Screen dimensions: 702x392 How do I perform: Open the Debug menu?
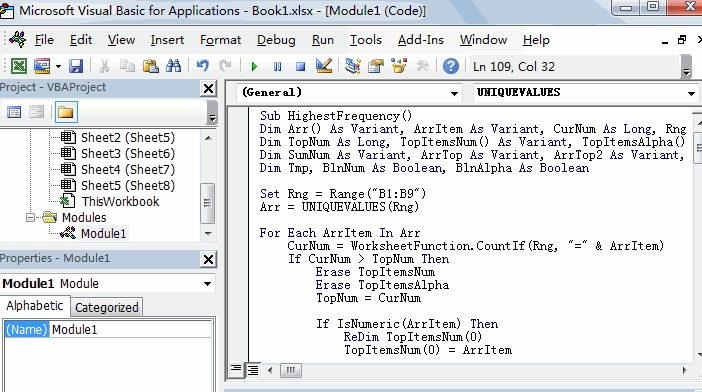point(276,40)
